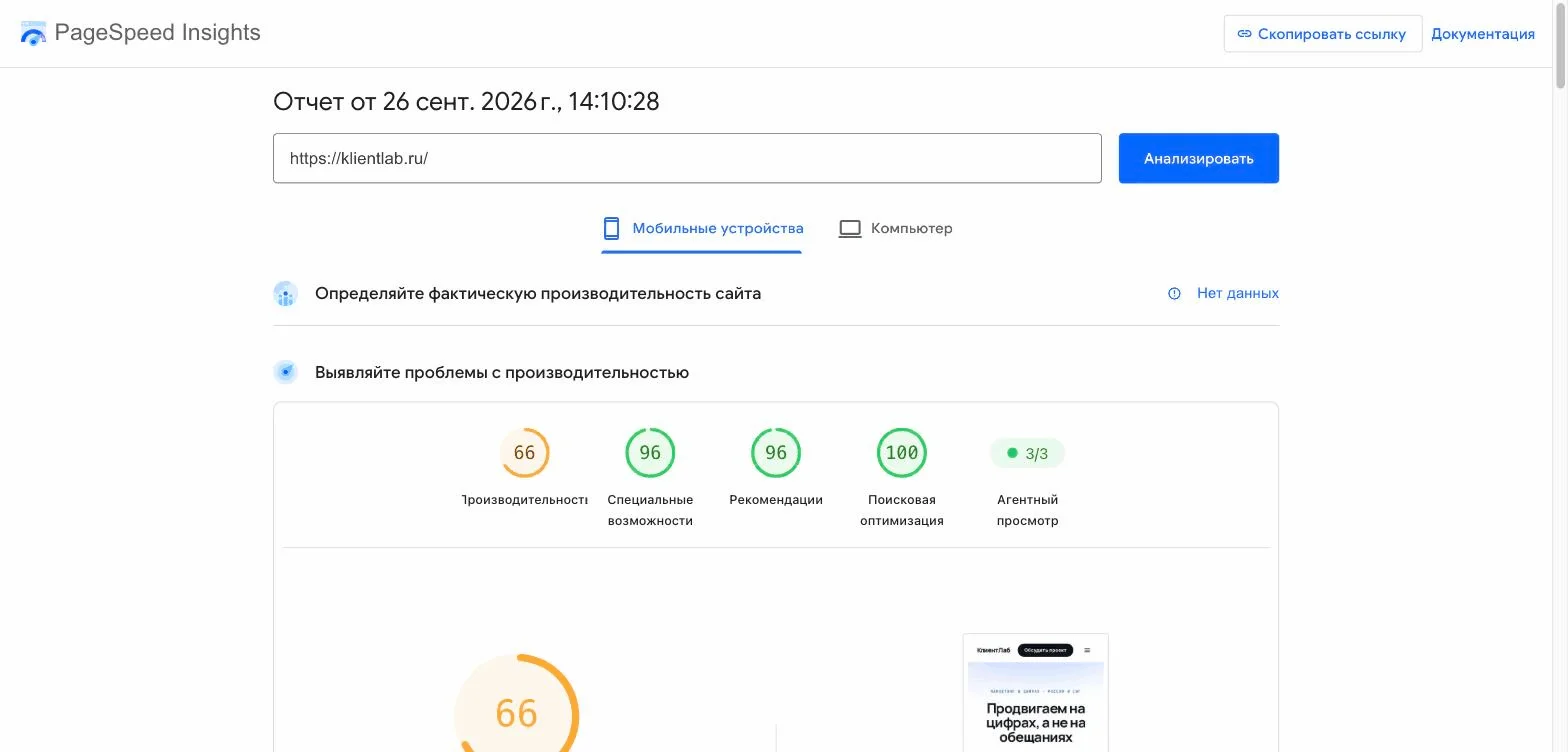Open the Документация link
This screenshot has width=1568, height=752.
click(x=1483, y=34)
